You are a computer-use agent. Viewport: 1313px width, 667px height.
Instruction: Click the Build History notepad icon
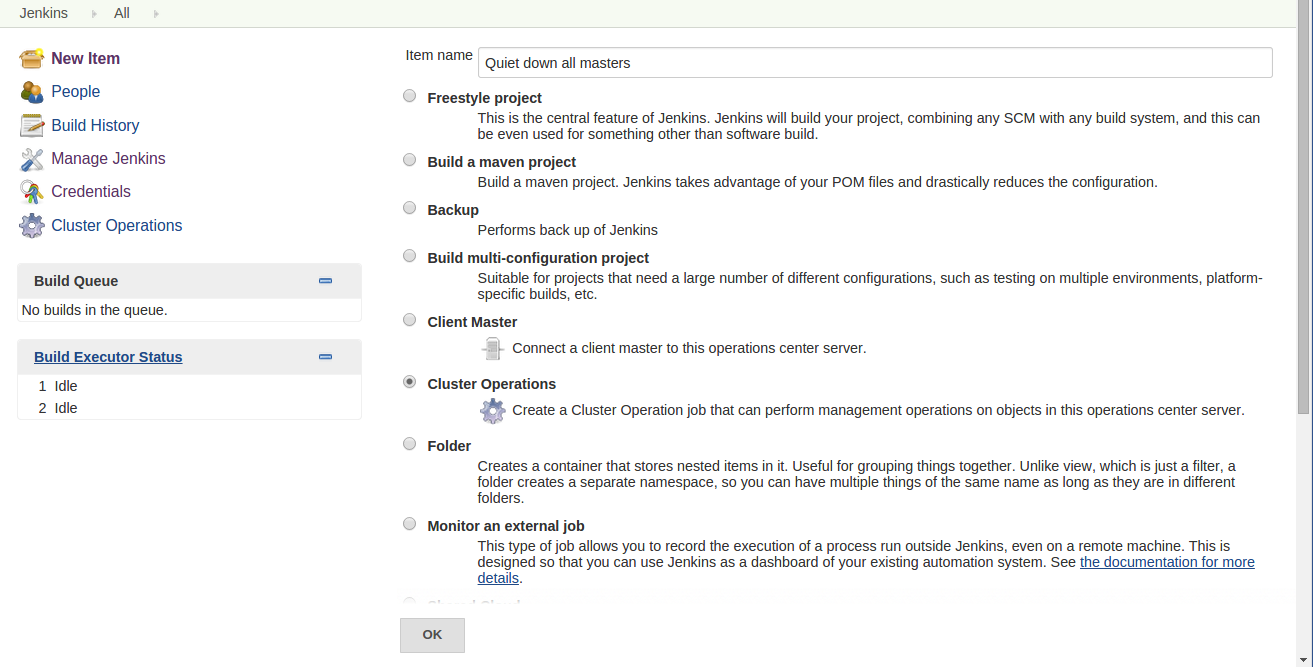pyautogui.click(x=32, y=125)
